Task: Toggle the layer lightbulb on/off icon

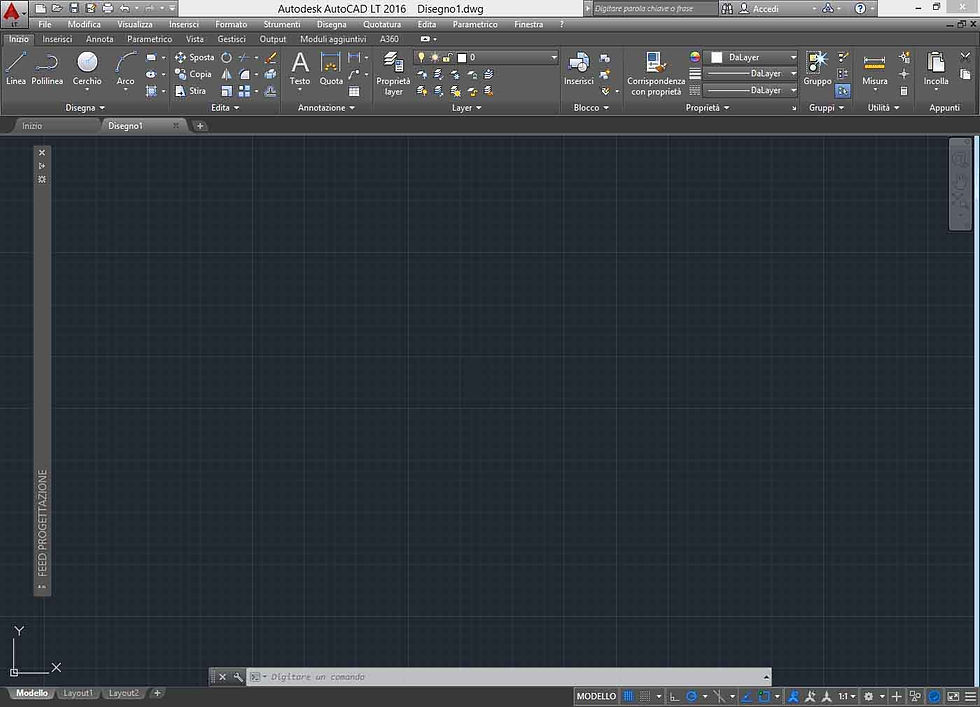Action: pyautogui.click(x=421, y=58)
